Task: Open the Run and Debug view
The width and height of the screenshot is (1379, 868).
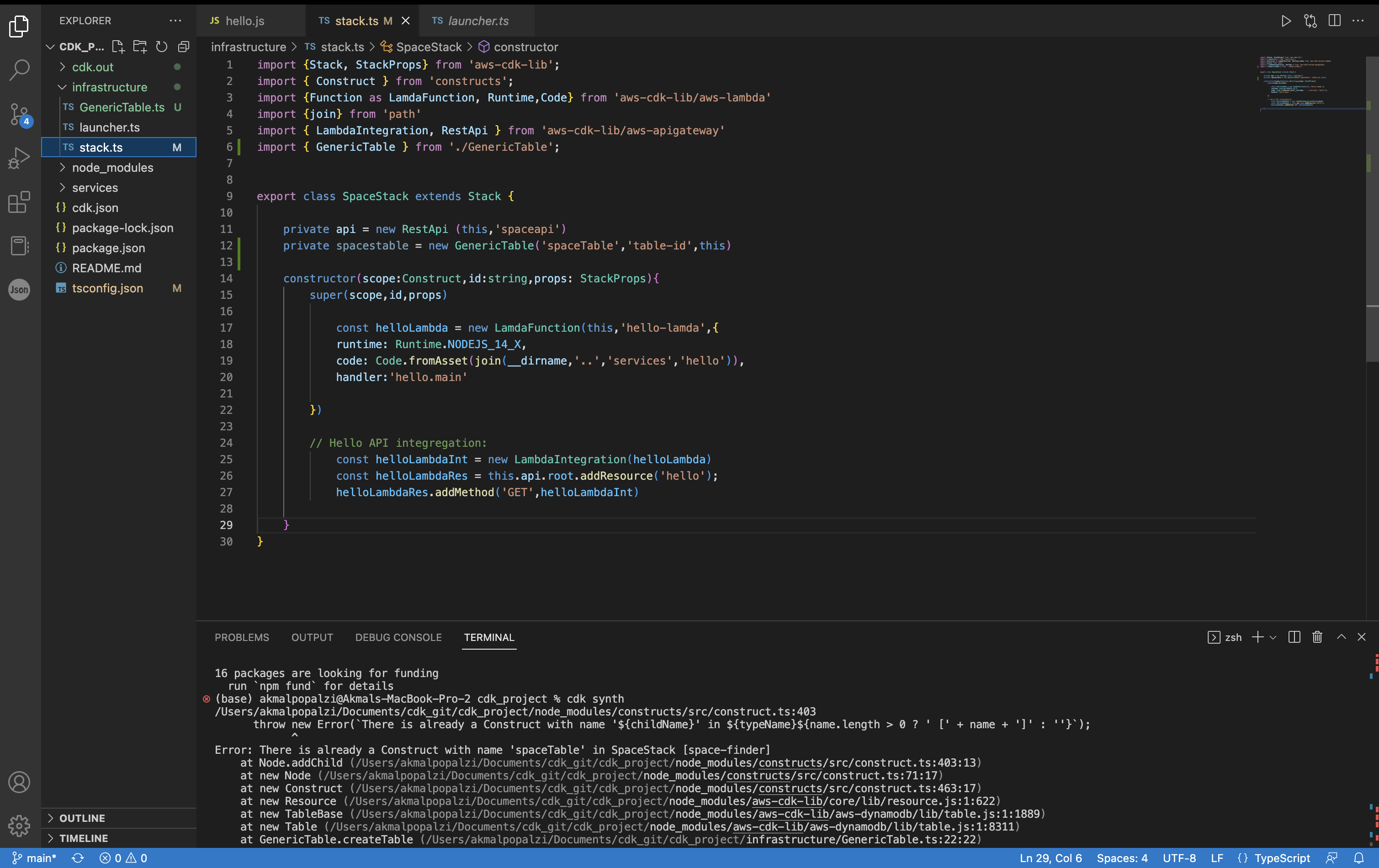Action: tap(20, 158)
